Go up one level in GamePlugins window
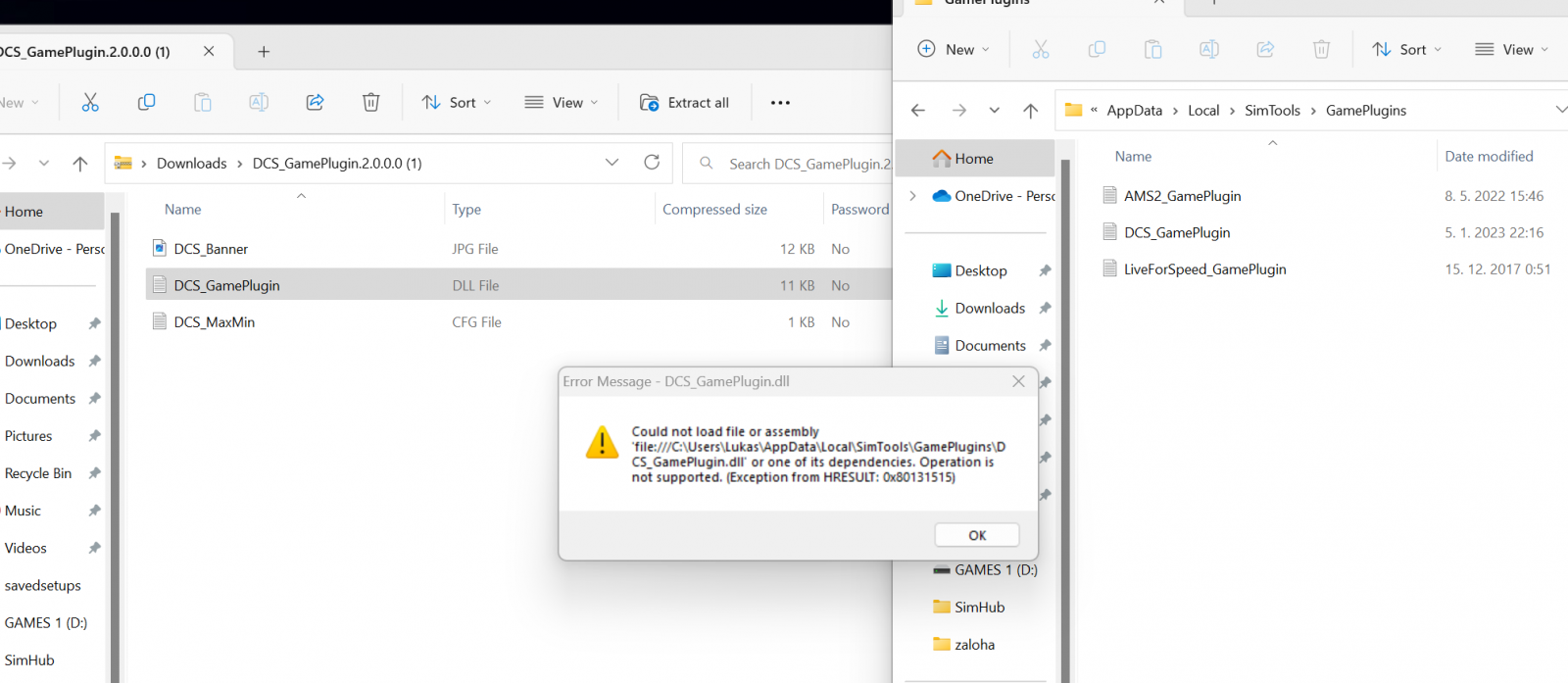This screenshot has height=683, width=1568. [x=1031, y=111]
